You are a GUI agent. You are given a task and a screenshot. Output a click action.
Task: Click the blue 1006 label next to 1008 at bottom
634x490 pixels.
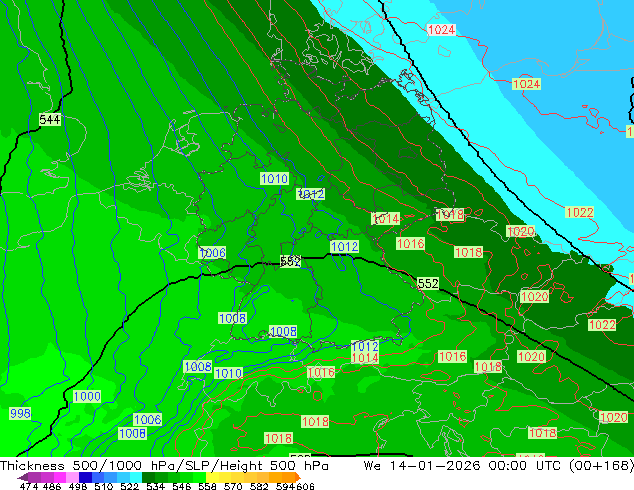148,419
